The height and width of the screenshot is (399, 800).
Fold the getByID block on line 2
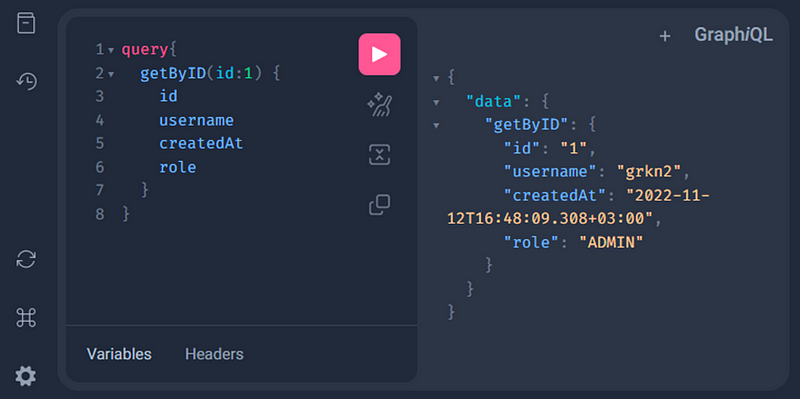point(111,74)
